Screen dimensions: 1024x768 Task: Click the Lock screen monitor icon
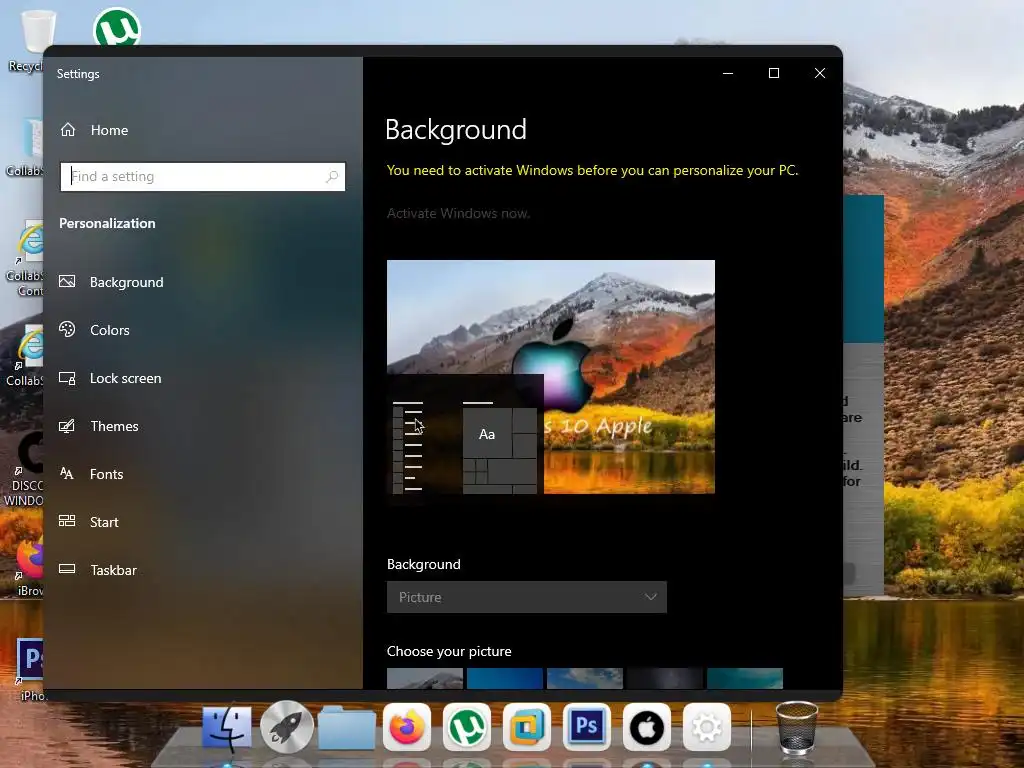[67, 377]
